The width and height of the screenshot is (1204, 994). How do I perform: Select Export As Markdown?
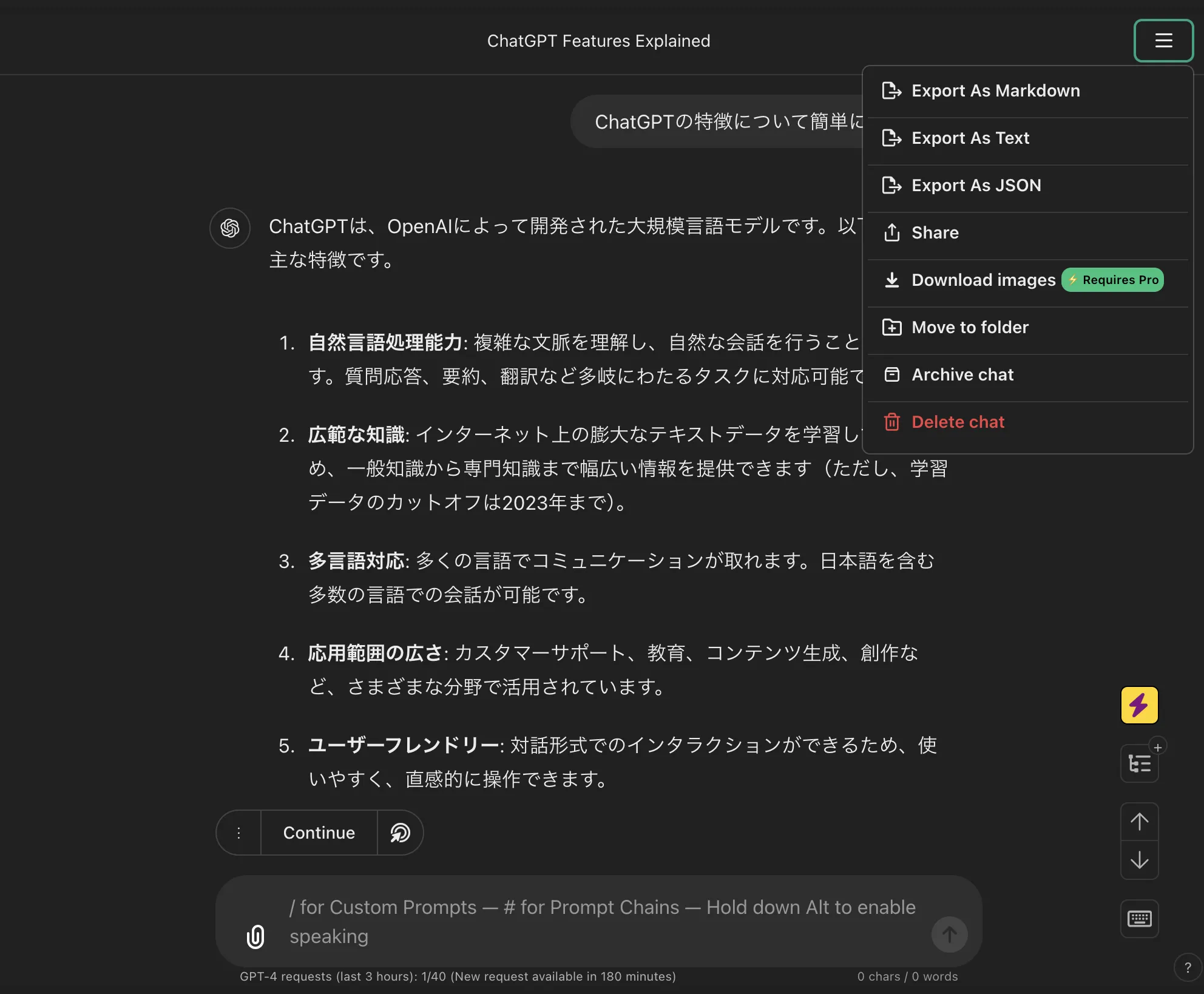point(1027,91)
